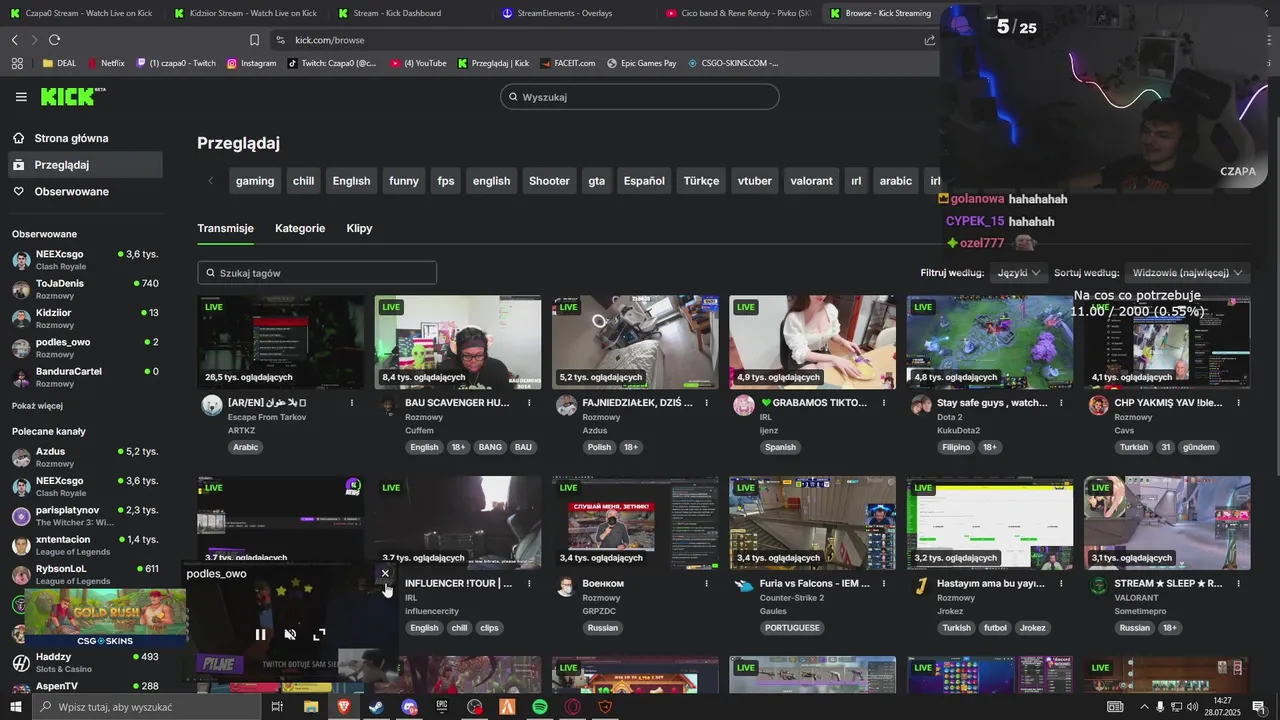Filter by Türkçe tag chip
Screen dimensions: 1280x720
pos(701,181)
